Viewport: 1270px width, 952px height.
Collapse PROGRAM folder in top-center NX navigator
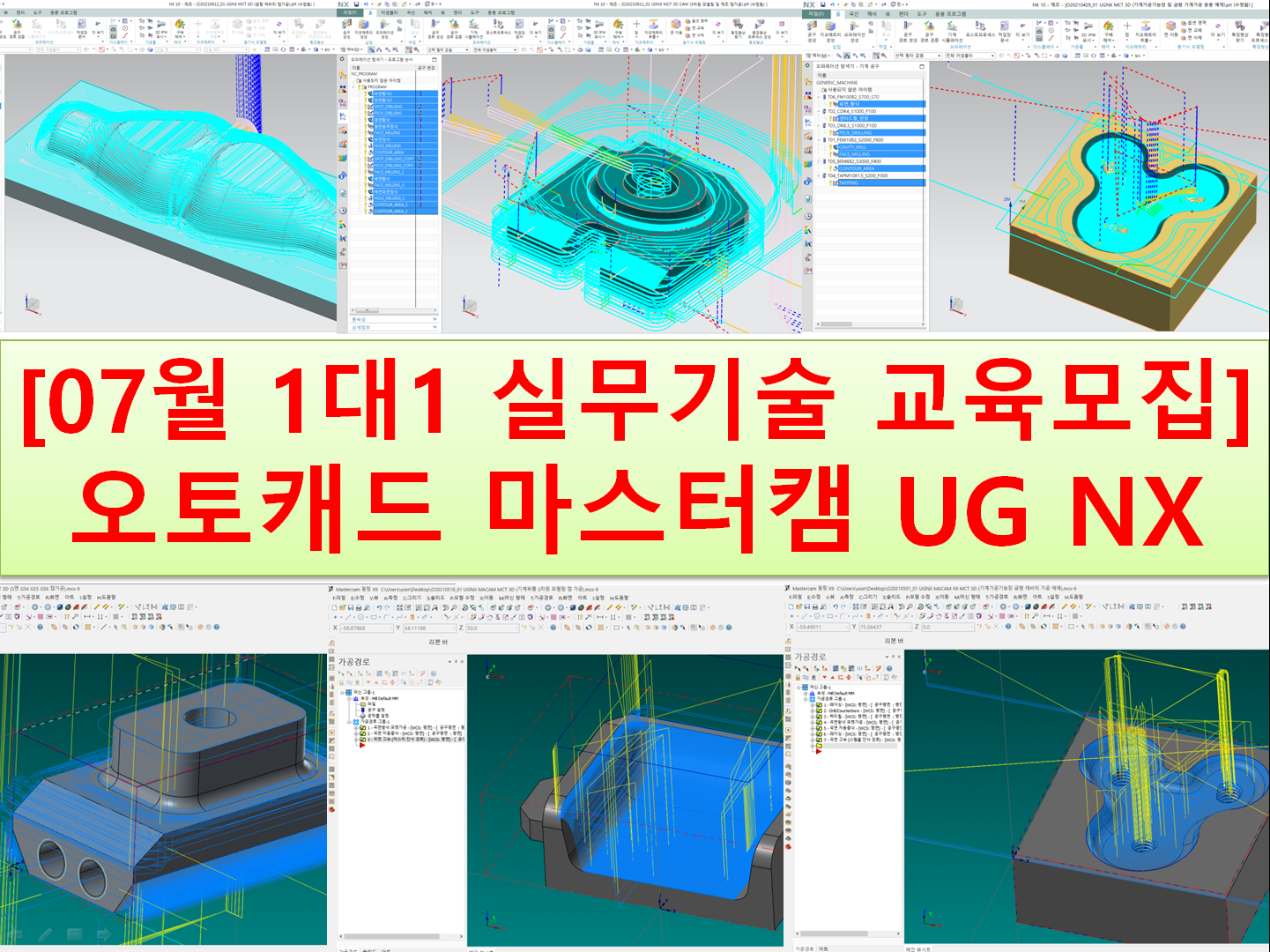click(353, 87)
